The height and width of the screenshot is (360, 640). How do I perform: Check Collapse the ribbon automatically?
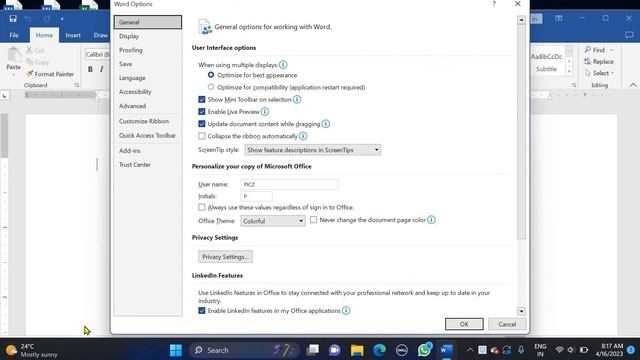pos(202,136)
